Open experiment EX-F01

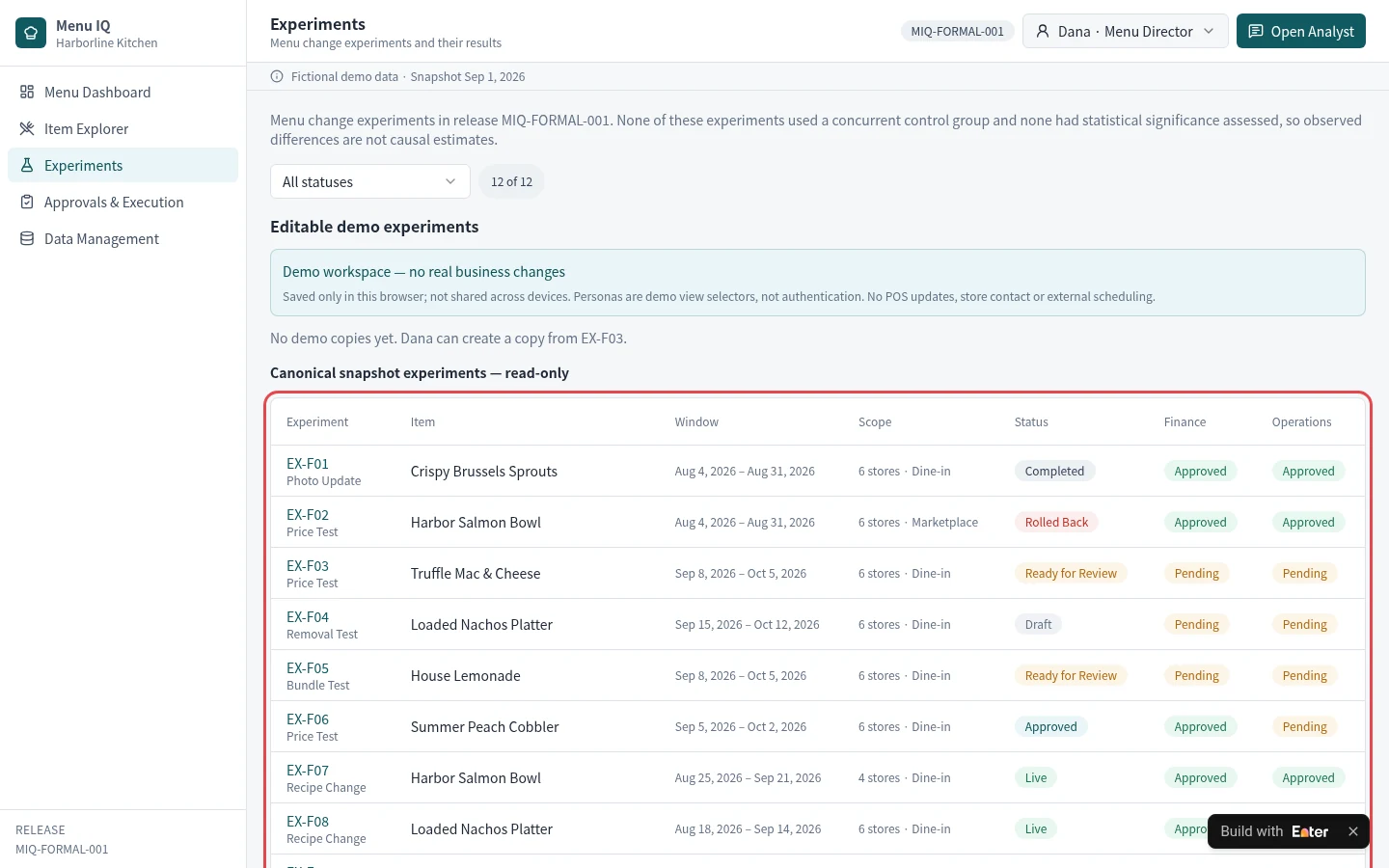[308, 463]
